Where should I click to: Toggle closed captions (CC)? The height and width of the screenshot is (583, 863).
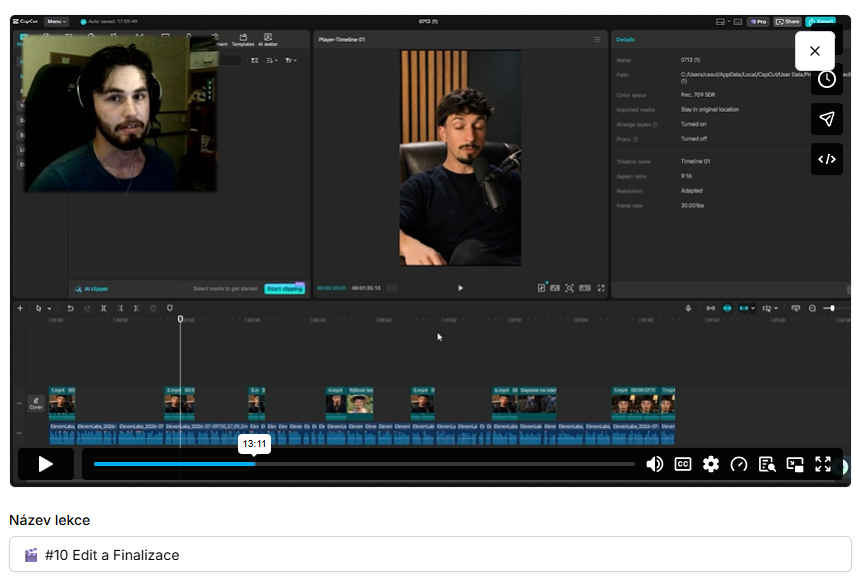(x=682, y=464)
